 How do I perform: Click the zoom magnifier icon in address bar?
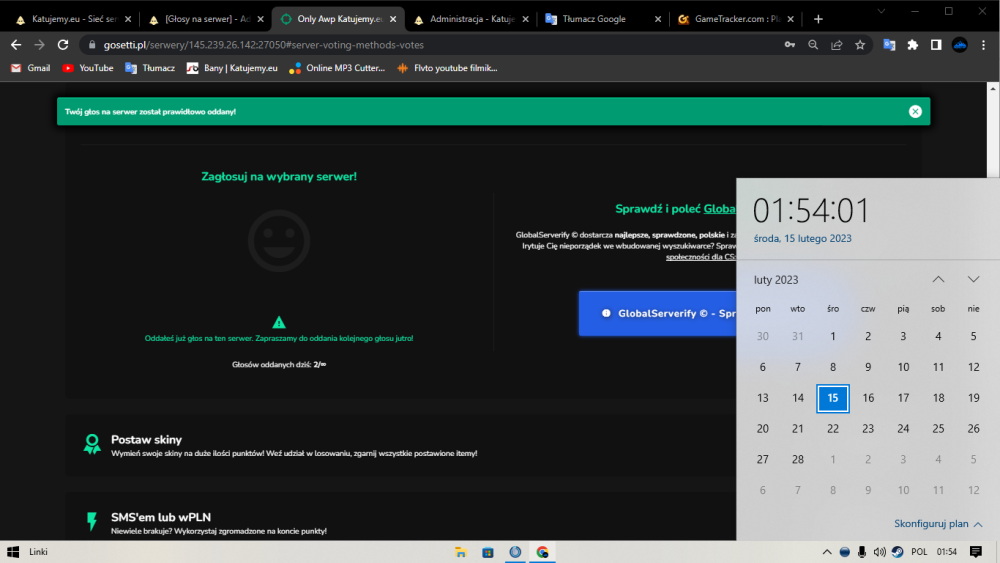tap(813, 45)
